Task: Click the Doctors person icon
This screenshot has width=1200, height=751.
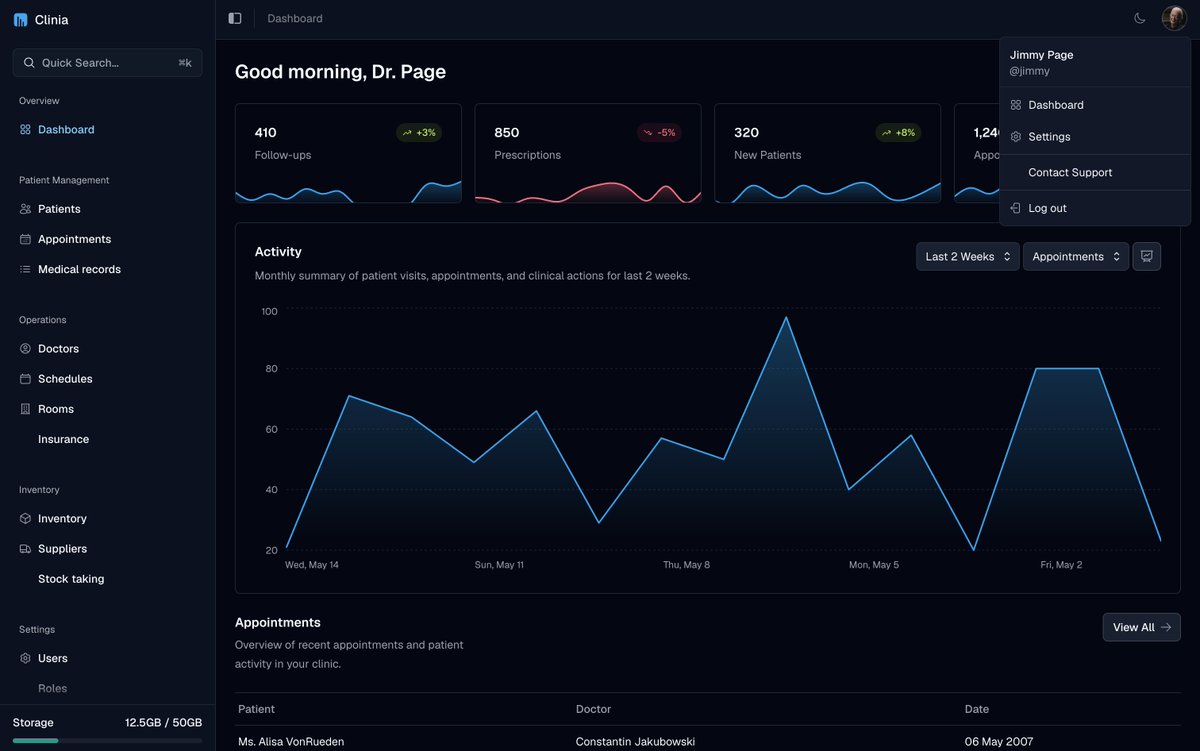Action: [x=26, y=349]
